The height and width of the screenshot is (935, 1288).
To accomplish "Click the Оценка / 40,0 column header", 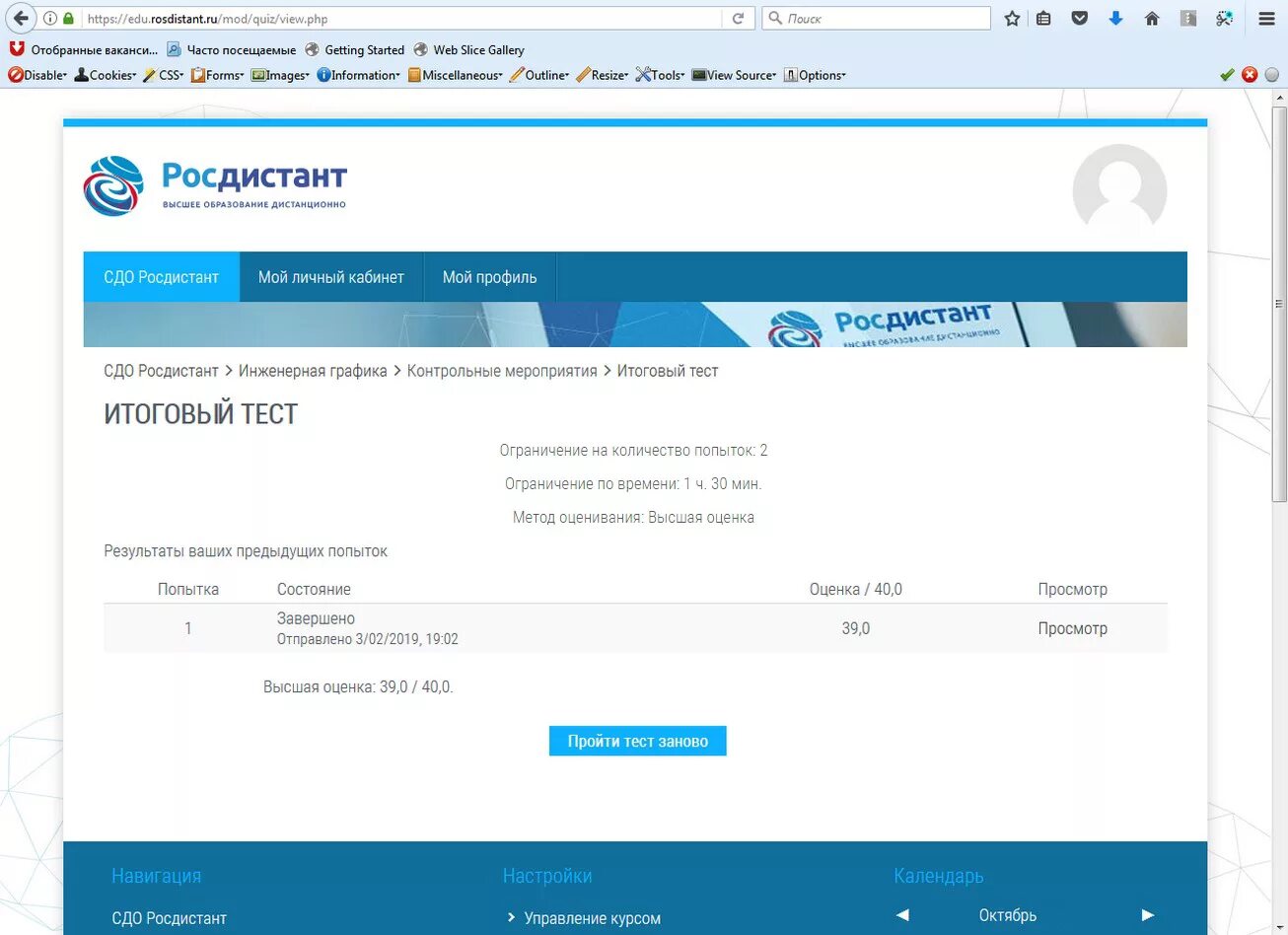I will (856, 589).
